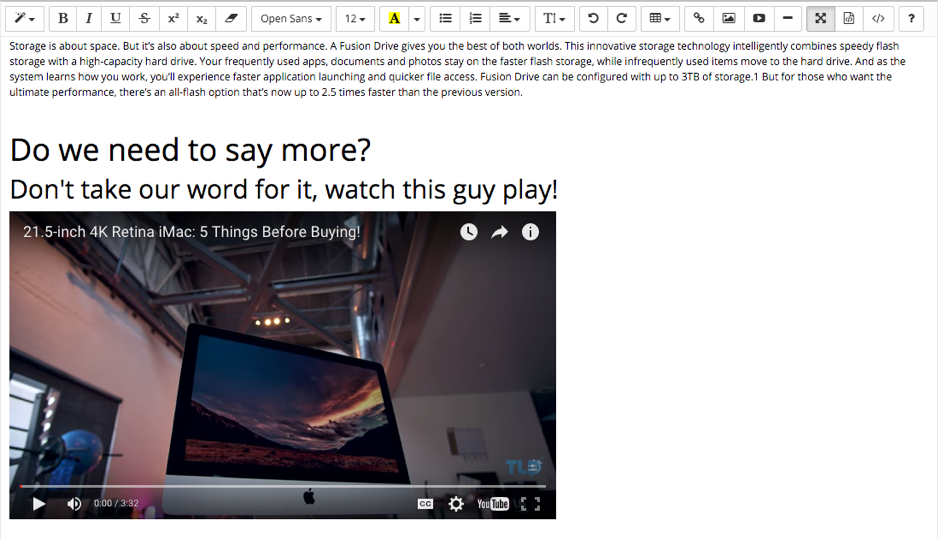The image size is (938, 539).
Task: Open the Open Sans font family dropdown
Action: [x=291, y=19]
